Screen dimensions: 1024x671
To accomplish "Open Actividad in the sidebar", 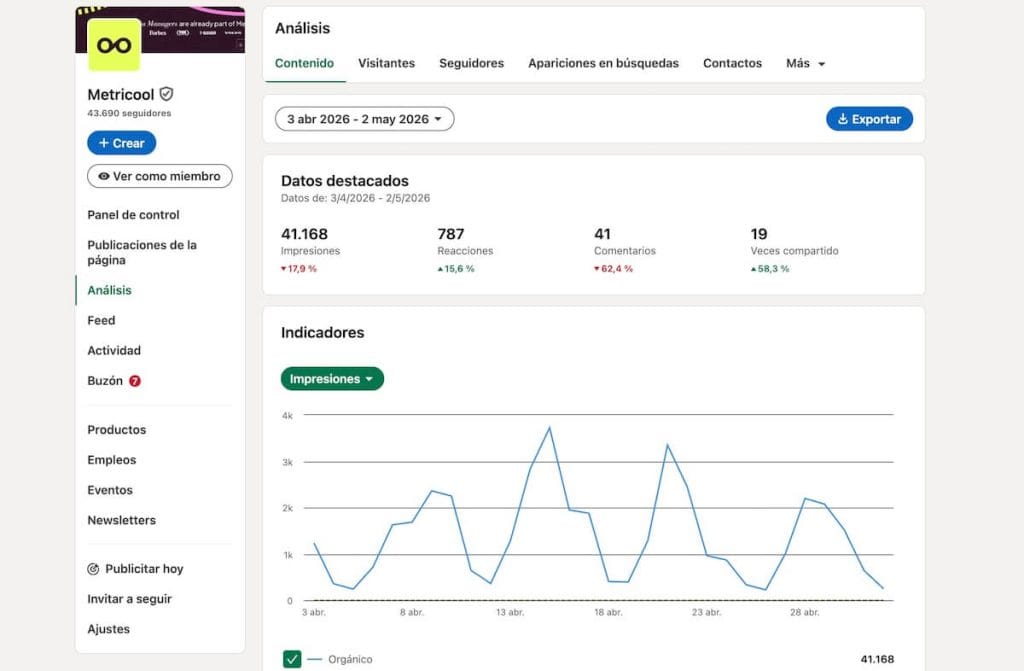I will (114, 350).
